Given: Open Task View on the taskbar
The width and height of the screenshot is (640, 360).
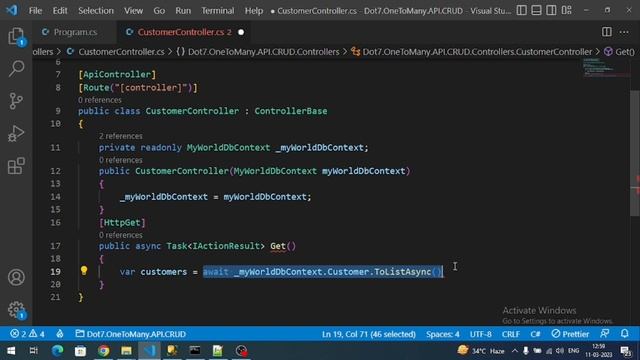Looking at the screenshot, I should coord(33,351).
